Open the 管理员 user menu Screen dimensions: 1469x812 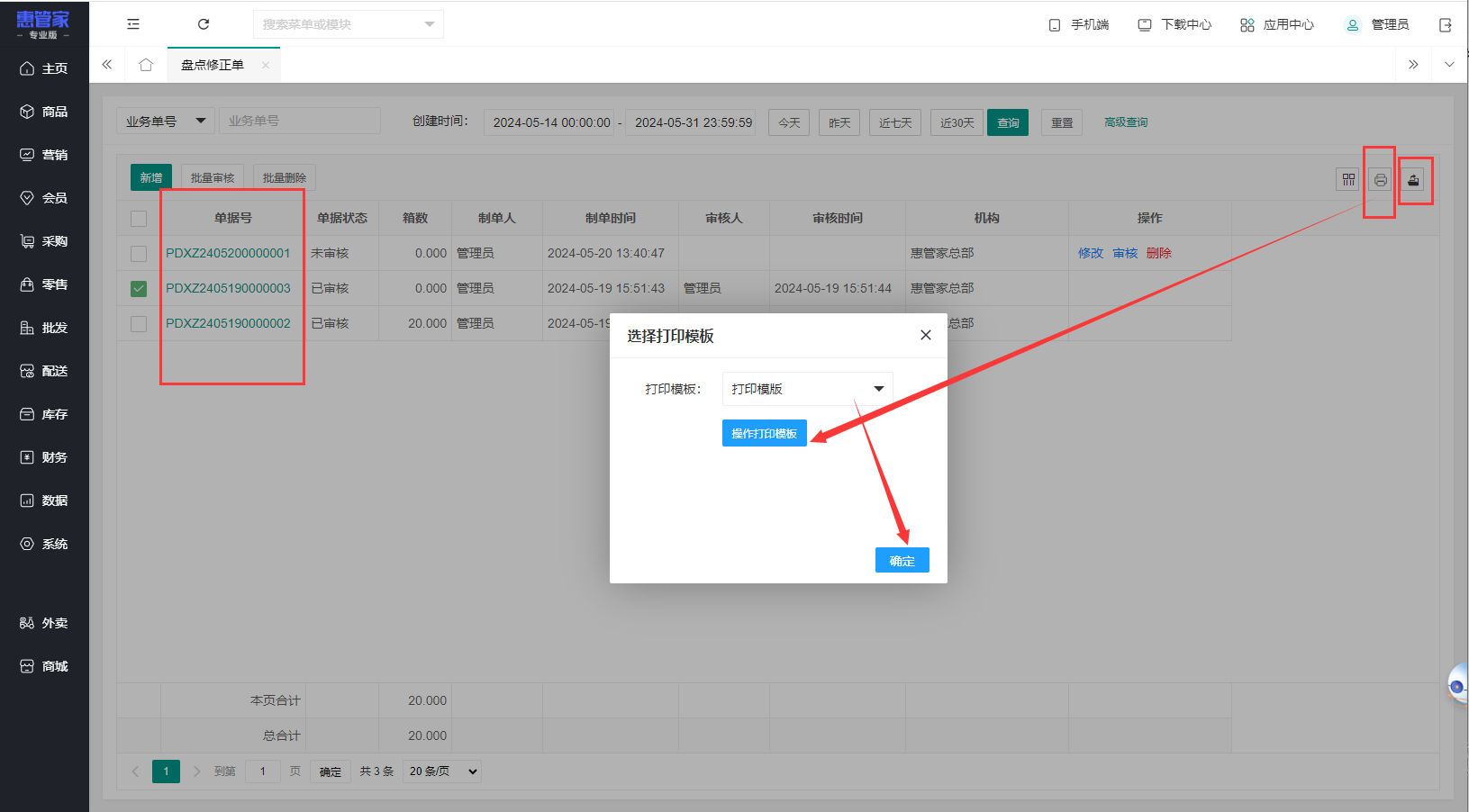click(1377, 24)
